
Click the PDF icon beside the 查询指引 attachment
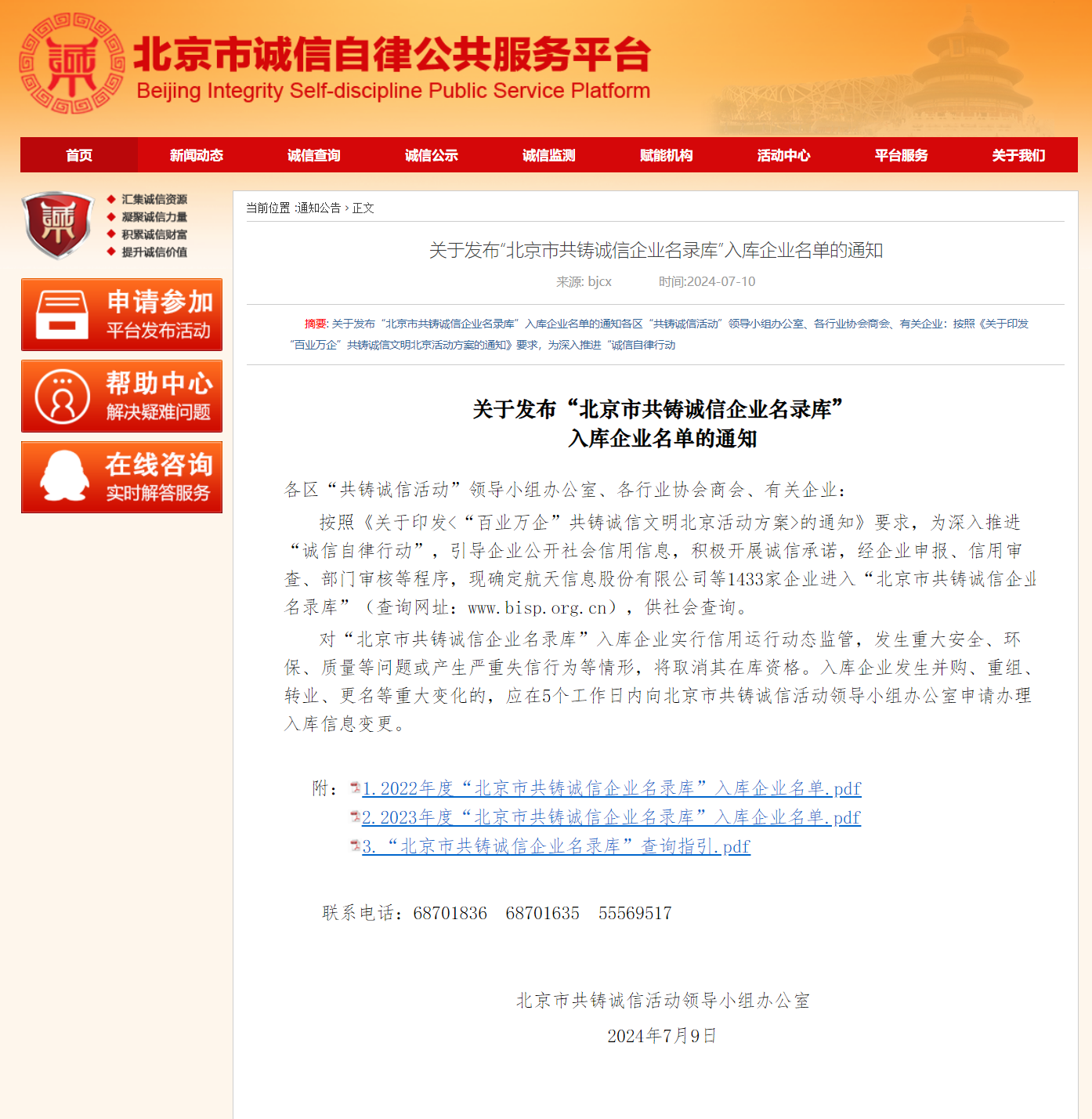tap(355, 846)
